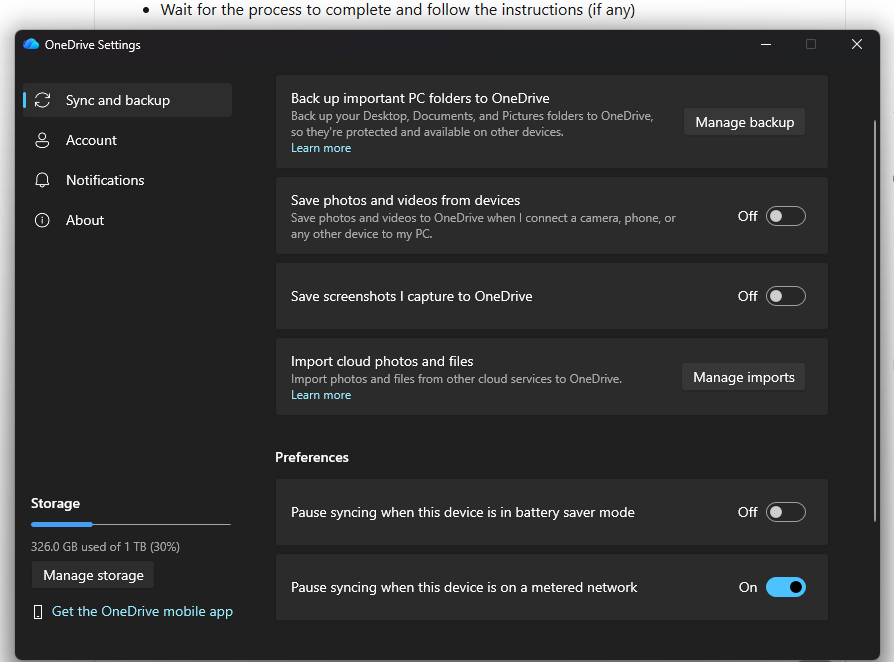Click the OneDrive cloud icon in title bar
894x662 pixels.
(x=31, y=44)
